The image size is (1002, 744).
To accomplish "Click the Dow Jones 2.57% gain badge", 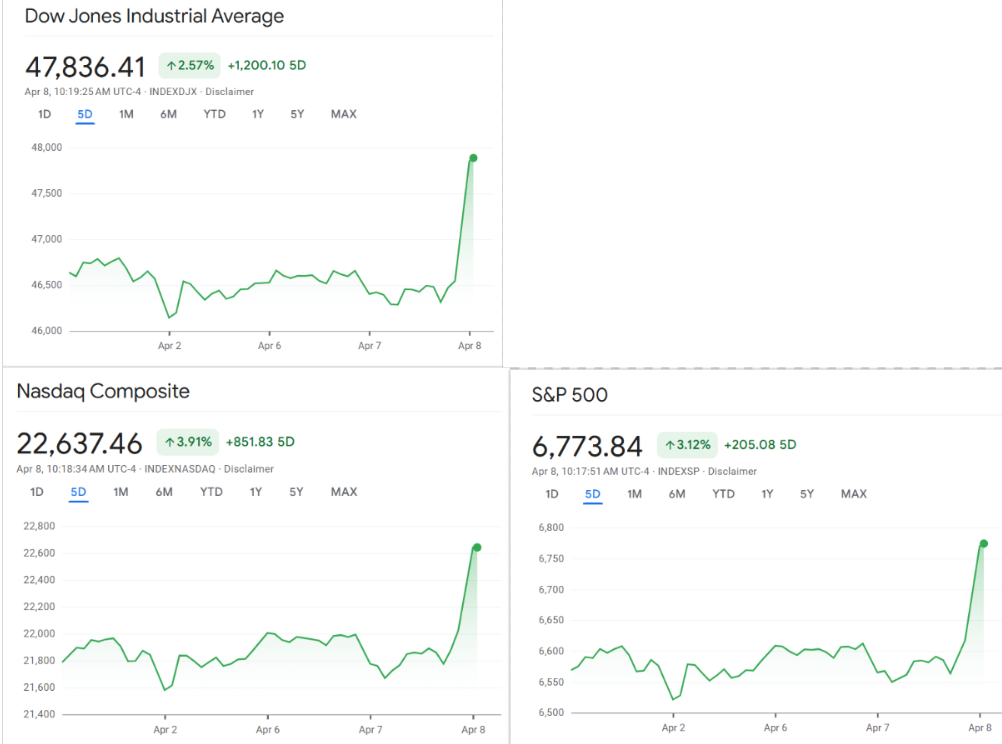I will tap(189, 66).
